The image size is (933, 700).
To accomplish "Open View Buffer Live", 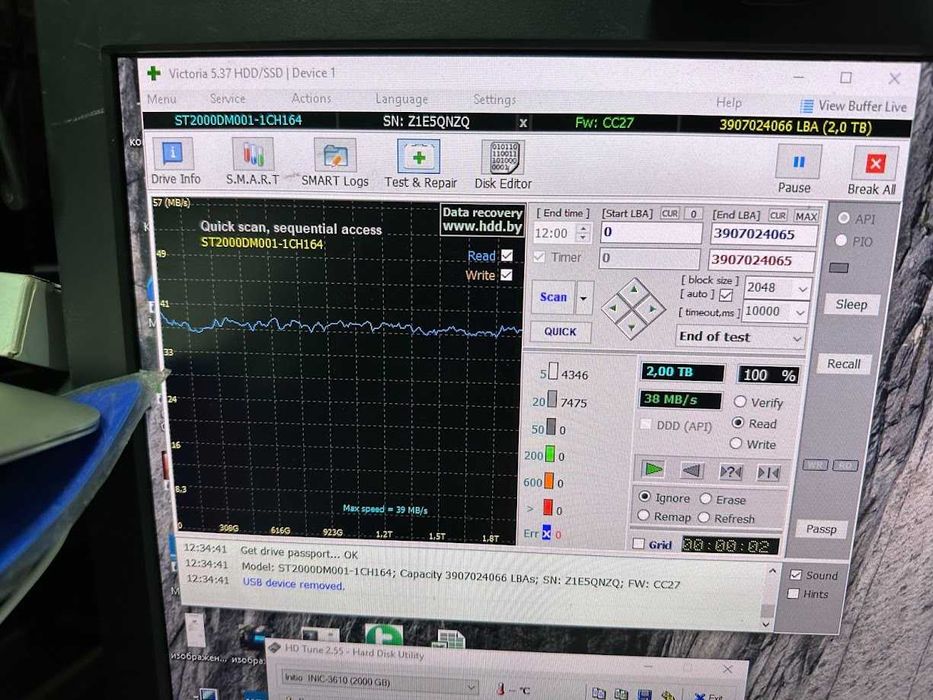I will [854, 107].
